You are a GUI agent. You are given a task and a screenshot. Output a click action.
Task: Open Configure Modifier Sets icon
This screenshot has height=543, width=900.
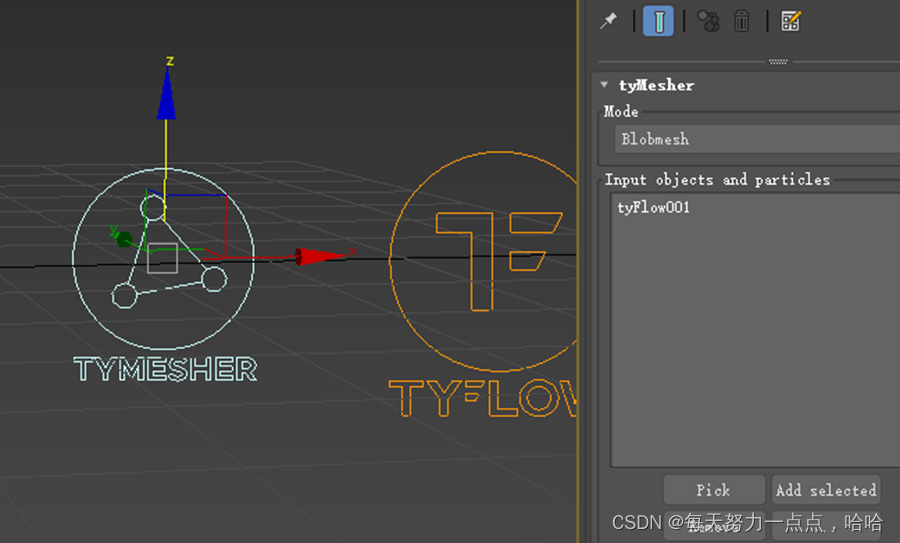pyautogui.click(x=790, y=21)
